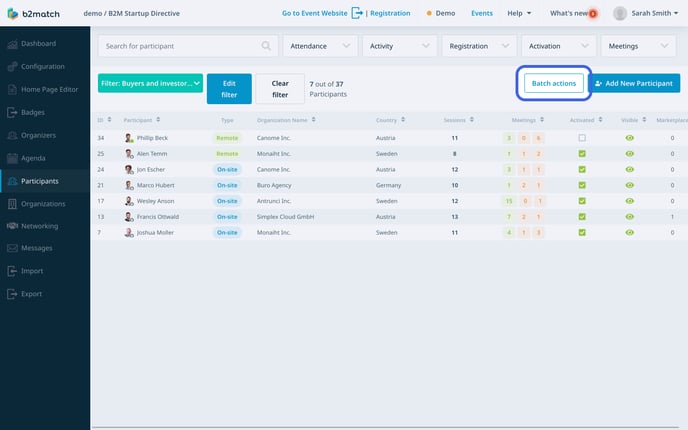
Task: Click Jon Escher's avatar picture
Action: 129,169
